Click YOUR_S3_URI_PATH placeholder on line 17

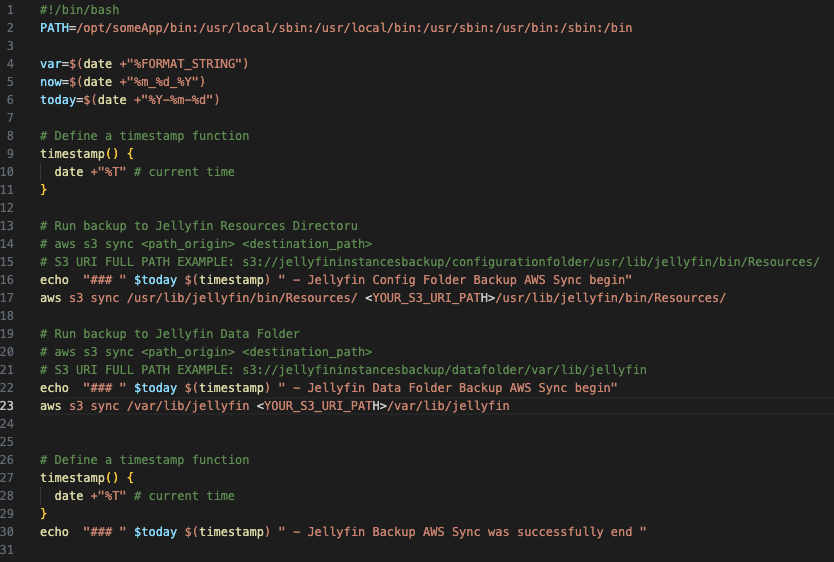[430, 298]
